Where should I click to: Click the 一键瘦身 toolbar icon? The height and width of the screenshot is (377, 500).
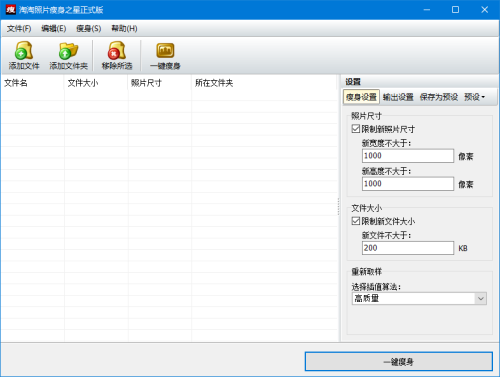(x=165, y=51)
